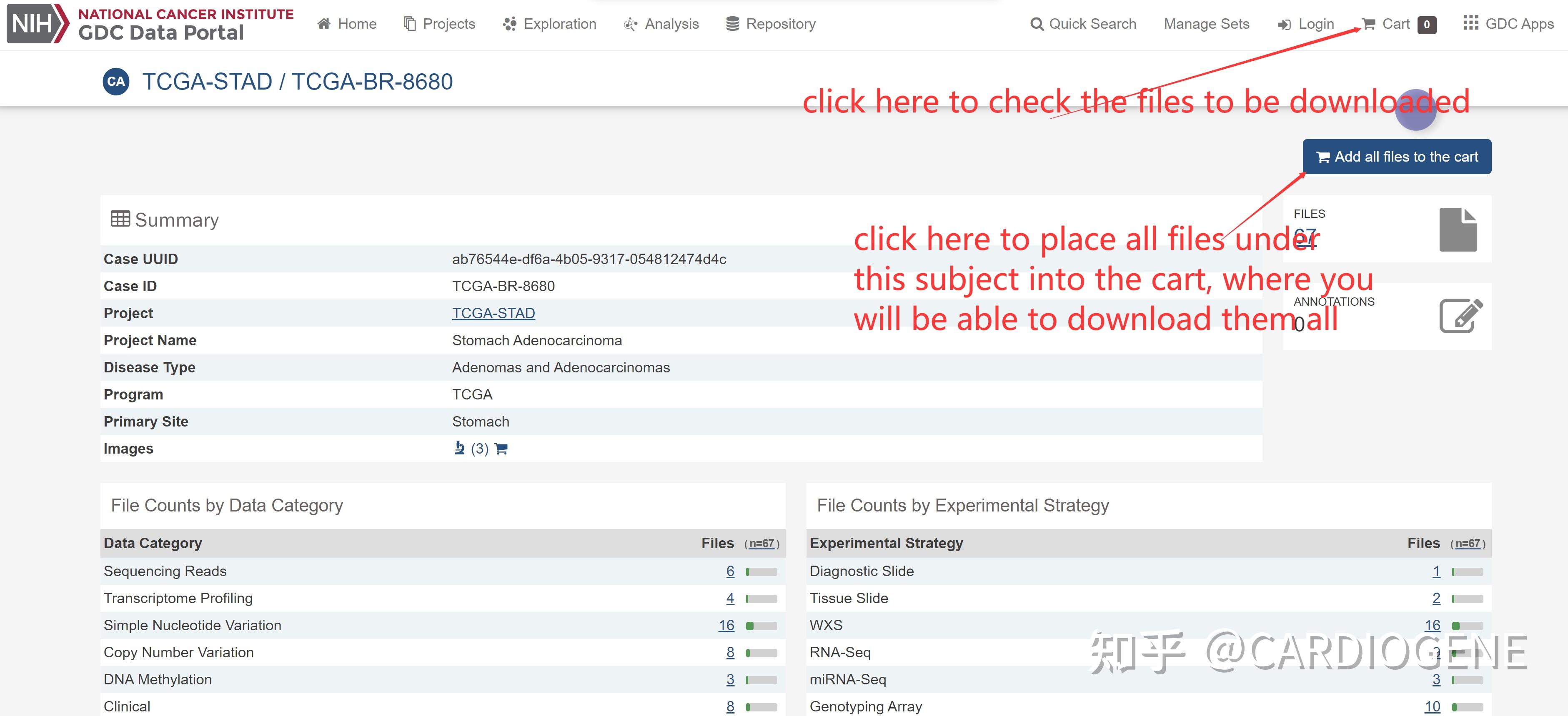Open Quick Search via the magnifier icon
Screen dimensions: 1568x716
click(x=1037, y=24)
